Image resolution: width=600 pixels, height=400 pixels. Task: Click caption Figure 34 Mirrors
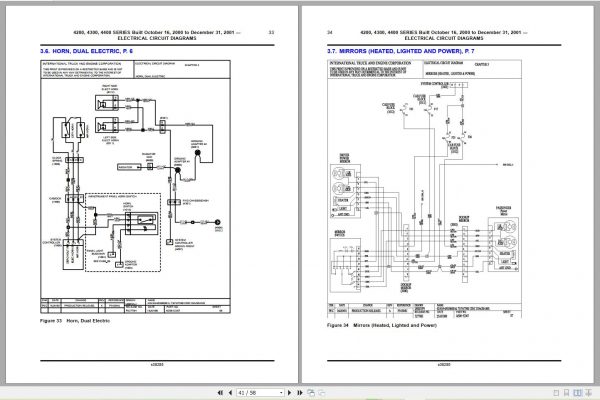tap(382, 325)
